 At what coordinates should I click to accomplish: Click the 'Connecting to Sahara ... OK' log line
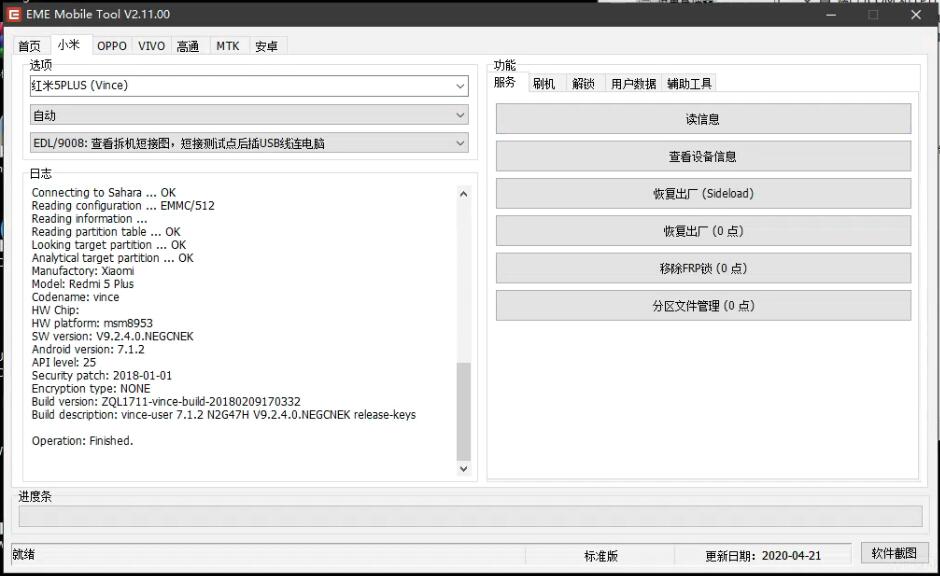click(x=104, y=192)
